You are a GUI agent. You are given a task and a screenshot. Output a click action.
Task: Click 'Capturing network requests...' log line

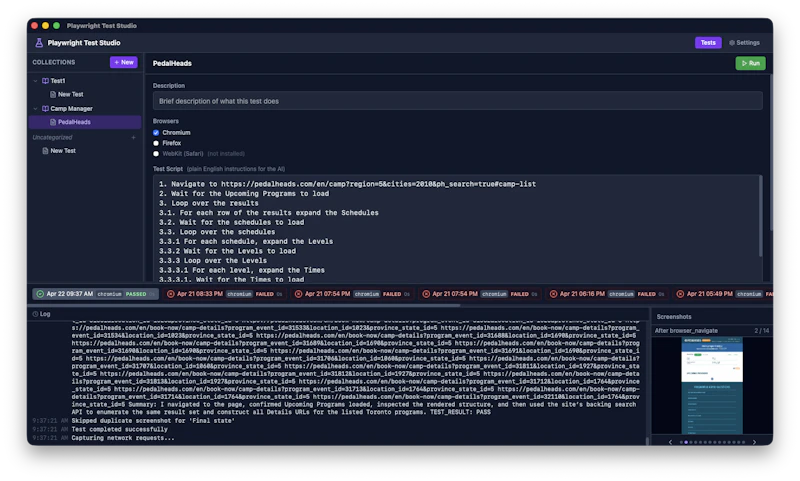click(x=122, y=438)
